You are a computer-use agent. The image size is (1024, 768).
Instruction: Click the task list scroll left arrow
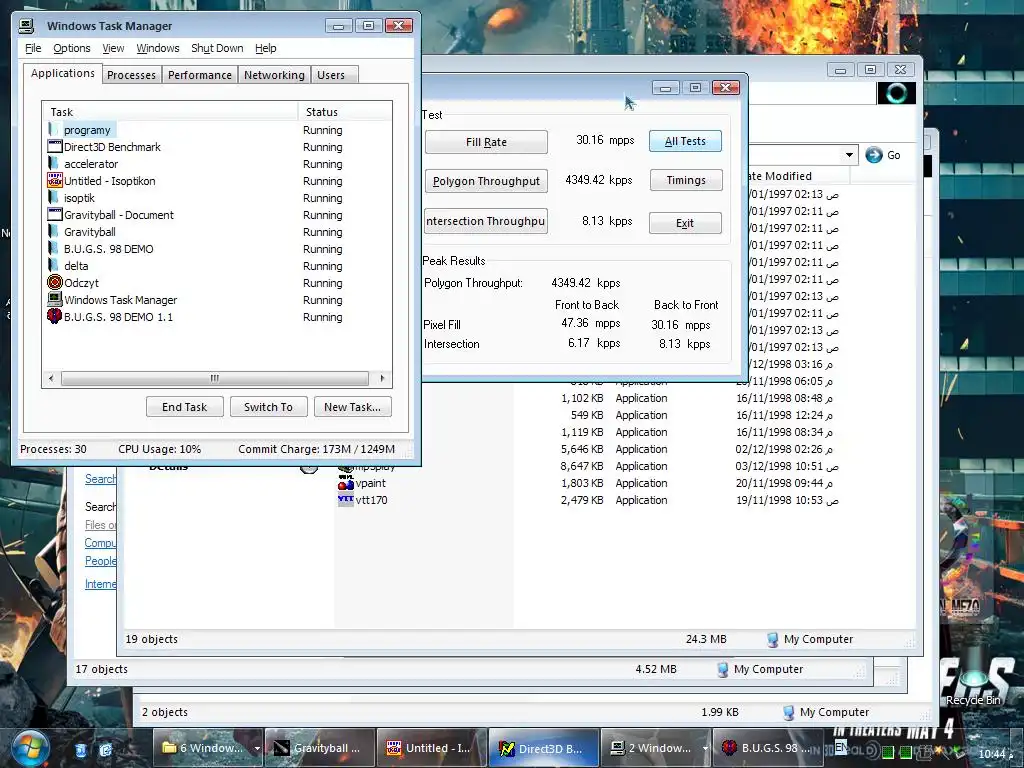coord(51,378)
